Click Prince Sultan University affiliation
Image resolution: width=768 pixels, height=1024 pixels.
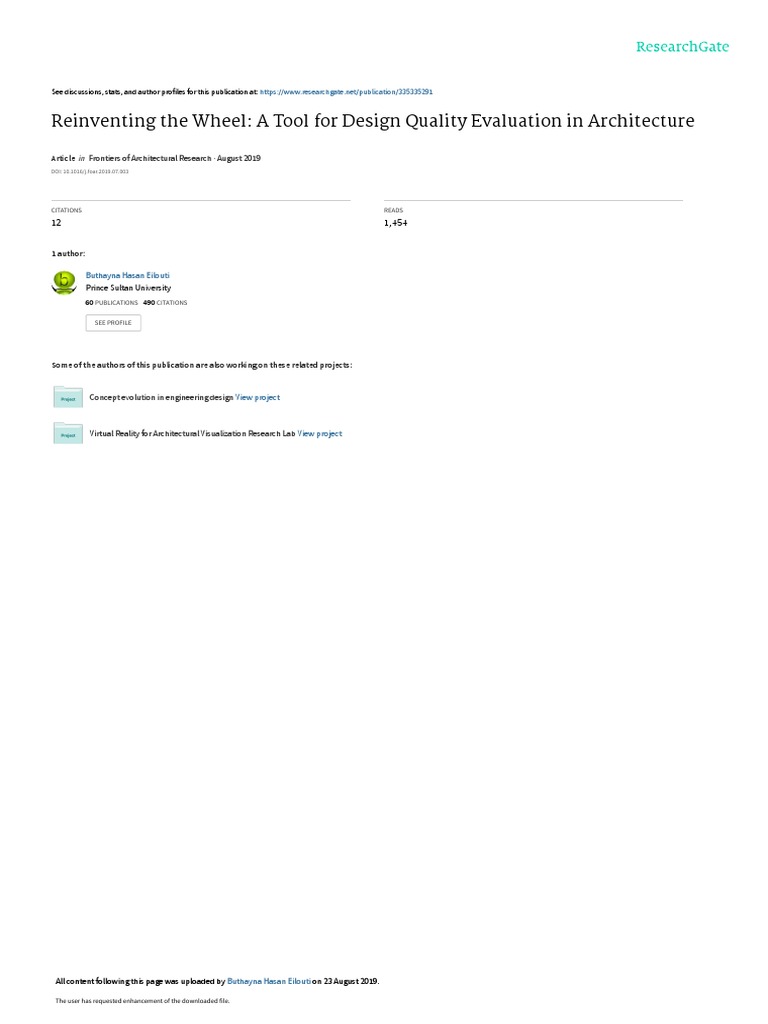128,288
